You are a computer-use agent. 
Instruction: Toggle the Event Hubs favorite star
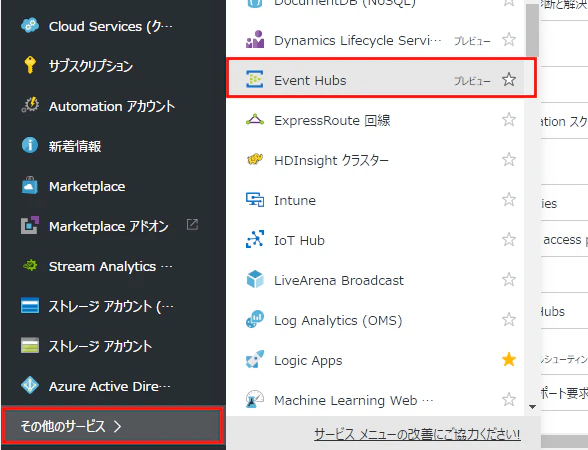tap(509, 80)
